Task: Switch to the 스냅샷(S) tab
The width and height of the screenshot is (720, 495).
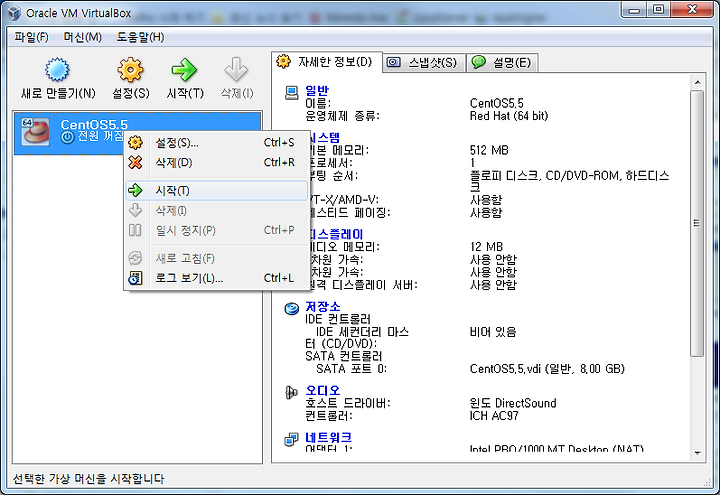Action: (x=424, y=62)
